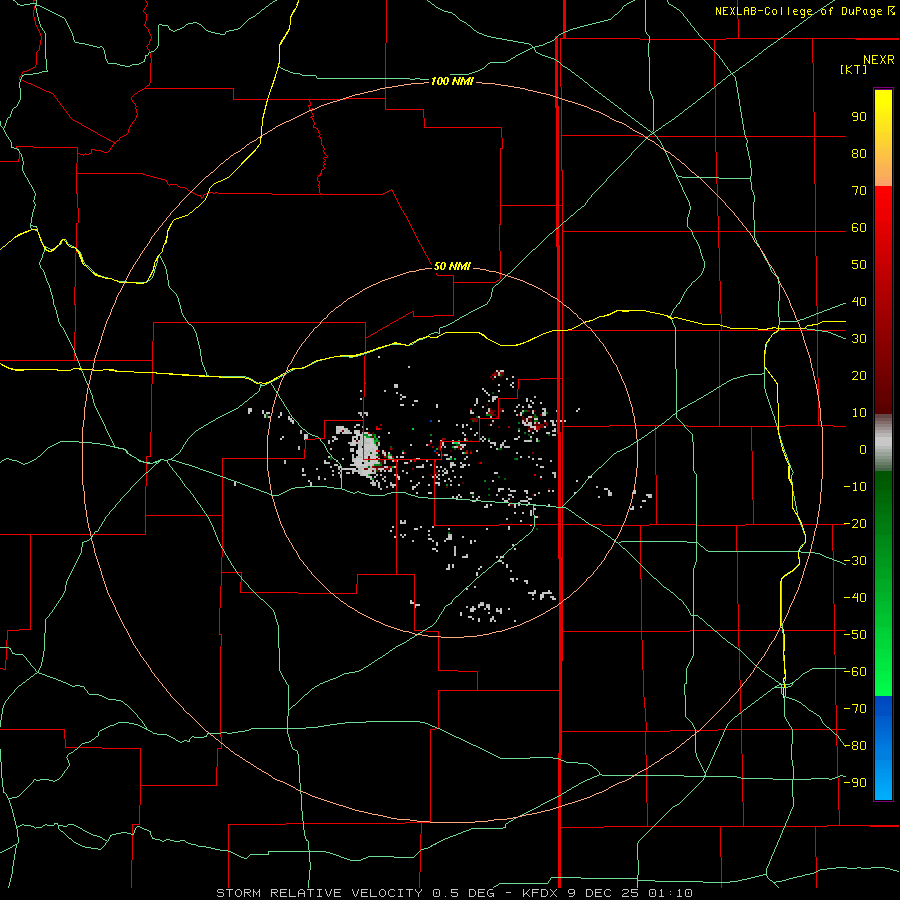
Task: Click the "70" scale tick label
Action: point(859,191)
